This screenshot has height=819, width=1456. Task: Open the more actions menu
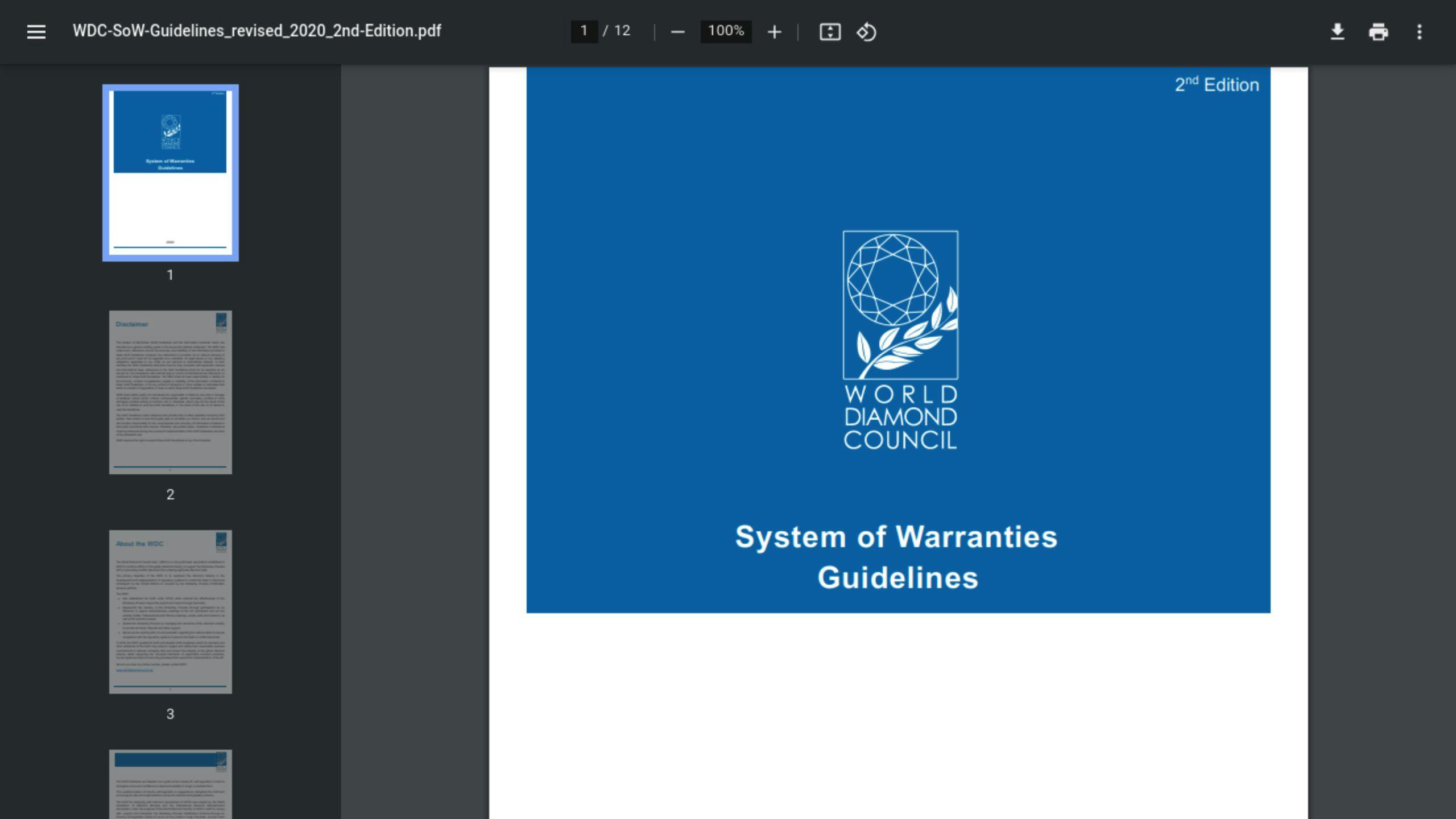[1420, 32]
